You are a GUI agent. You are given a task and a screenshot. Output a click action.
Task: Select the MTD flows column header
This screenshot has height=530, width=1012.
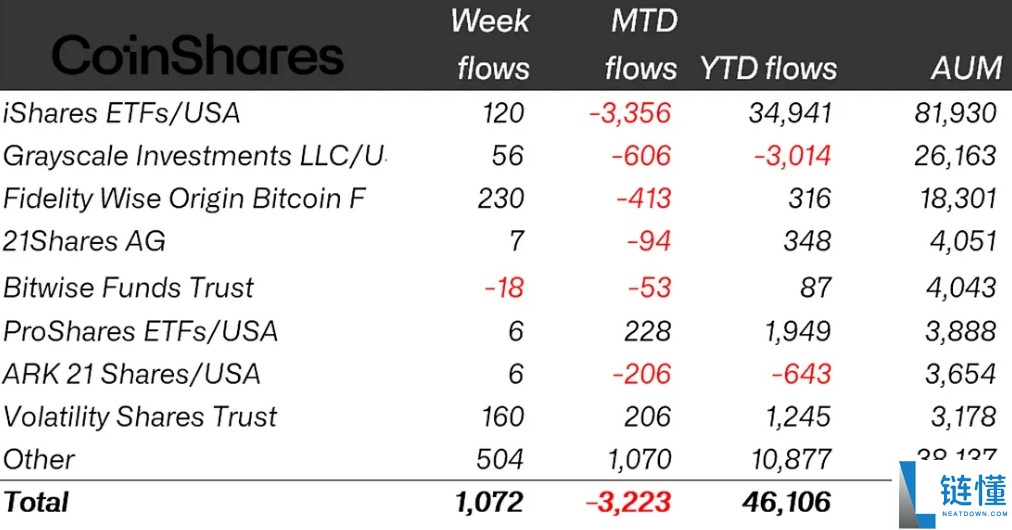point(641,45)
